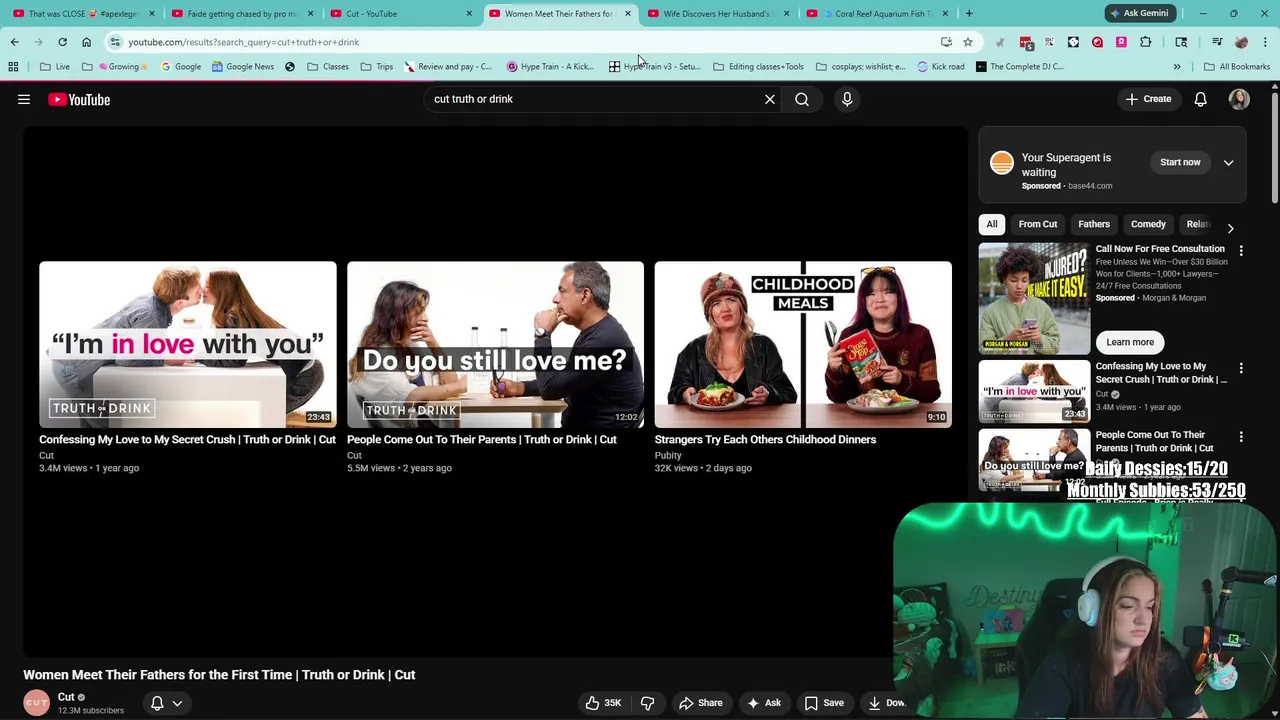Start voice search with the microphone icon

(847, 99)
